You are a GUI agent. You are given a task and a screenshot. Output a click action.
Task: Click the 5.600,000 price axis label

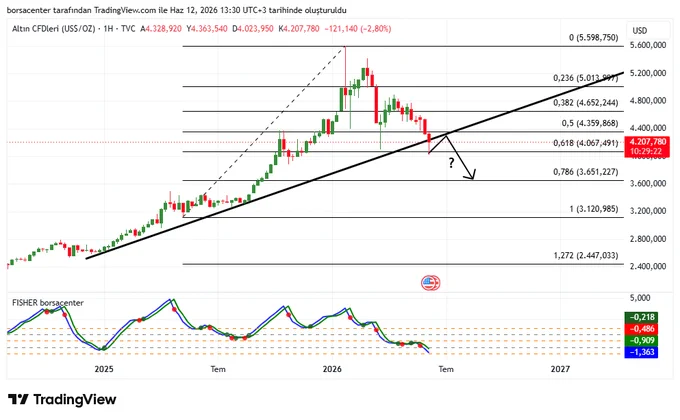648,45
